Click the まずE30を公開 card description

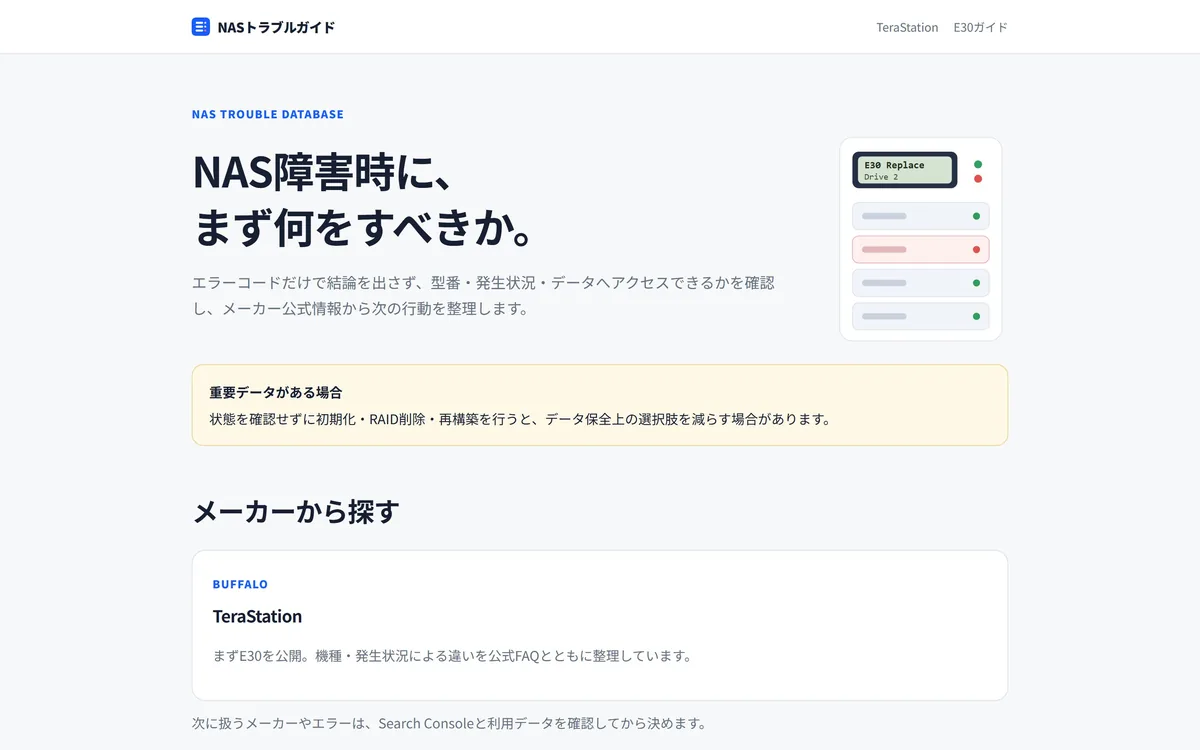[x=452, y=656]
